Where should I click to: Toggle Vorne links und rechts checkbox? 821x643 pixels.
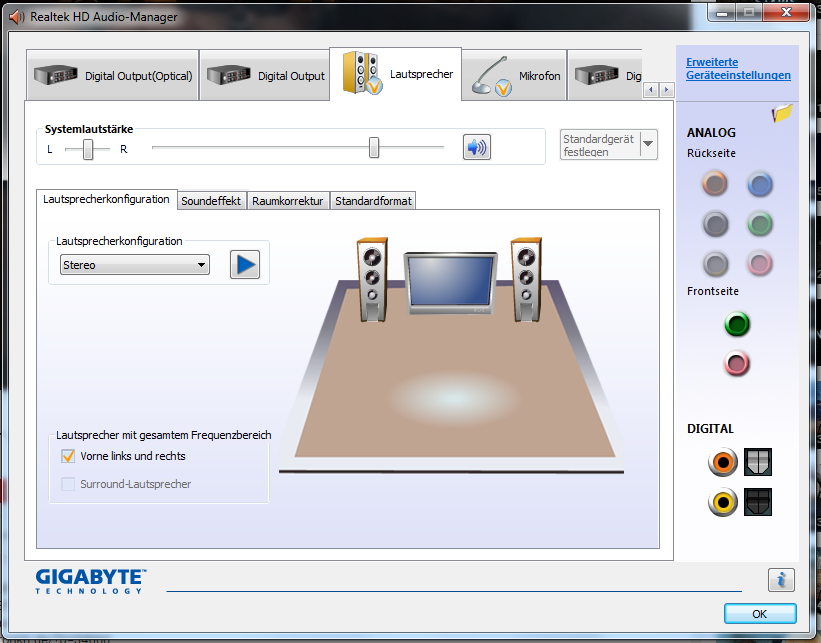click(68, 456)
